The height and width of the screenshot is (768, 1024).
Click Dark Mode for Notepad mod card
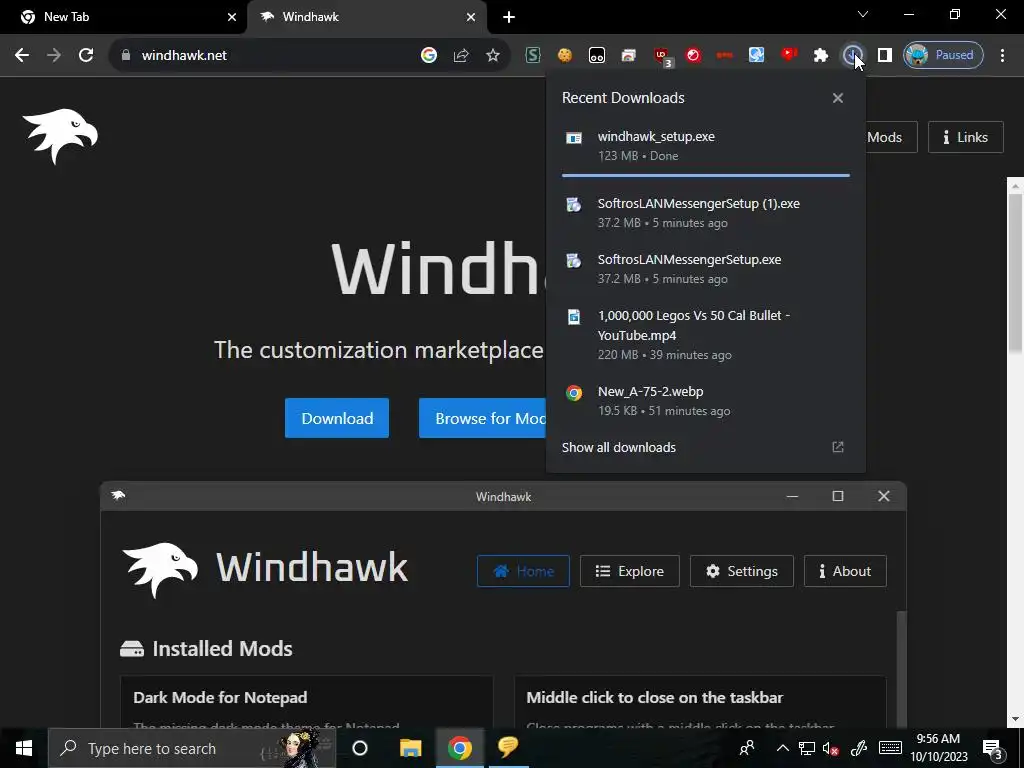click(306, 702)
